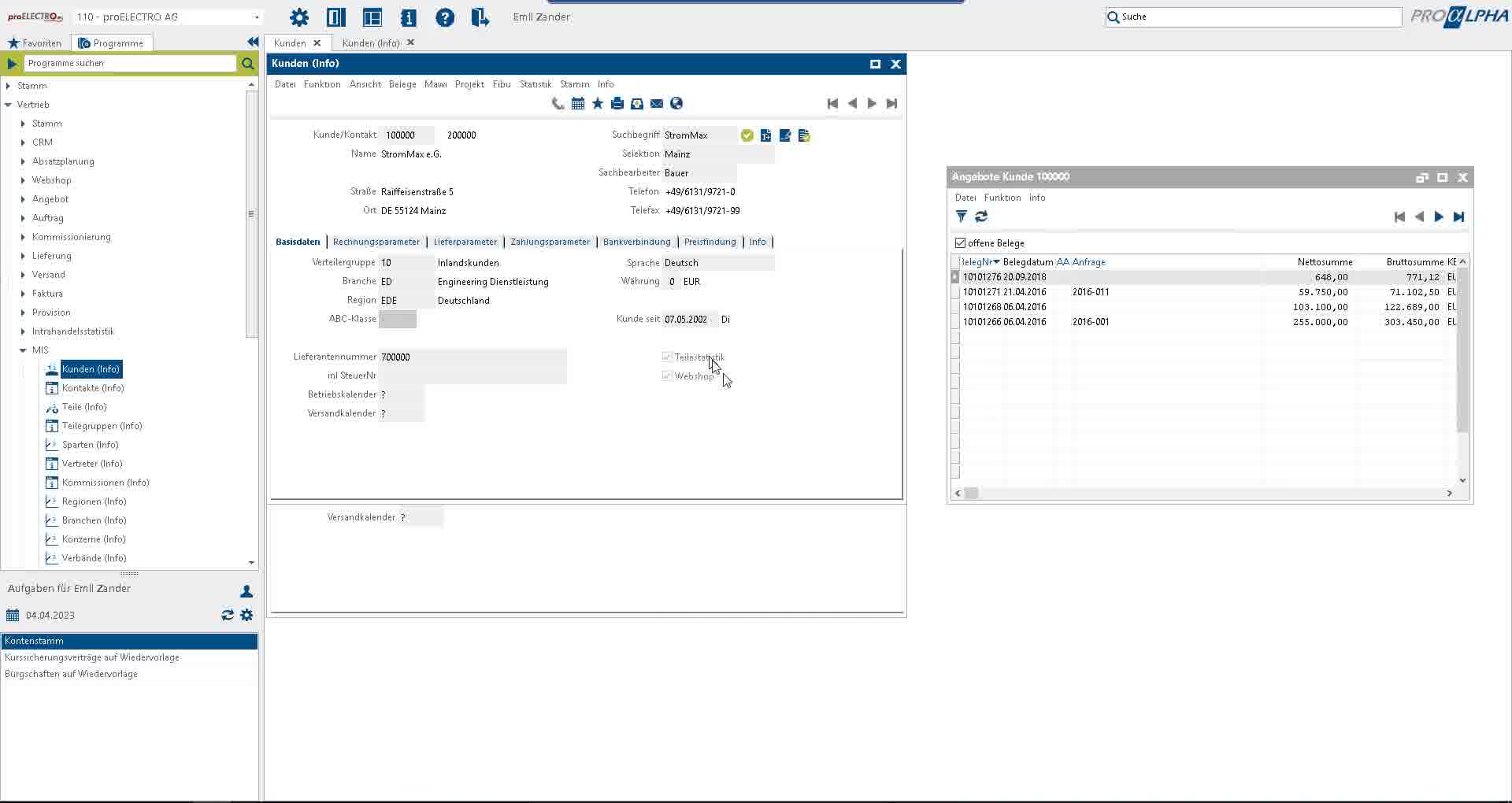Viewport: 1512px width, 803px height.
Task: Switch to the Rechnungsparameter tab
Action: click(376, 242)
